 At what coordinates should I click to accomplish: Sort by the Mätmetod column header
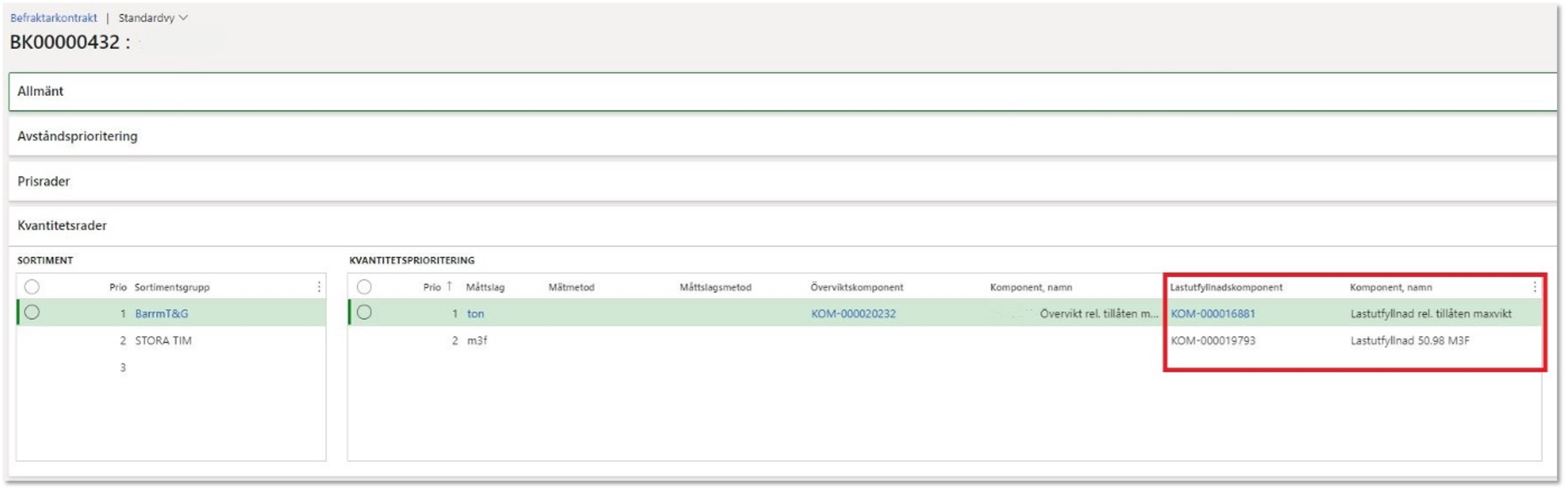(x=571, y=287)
